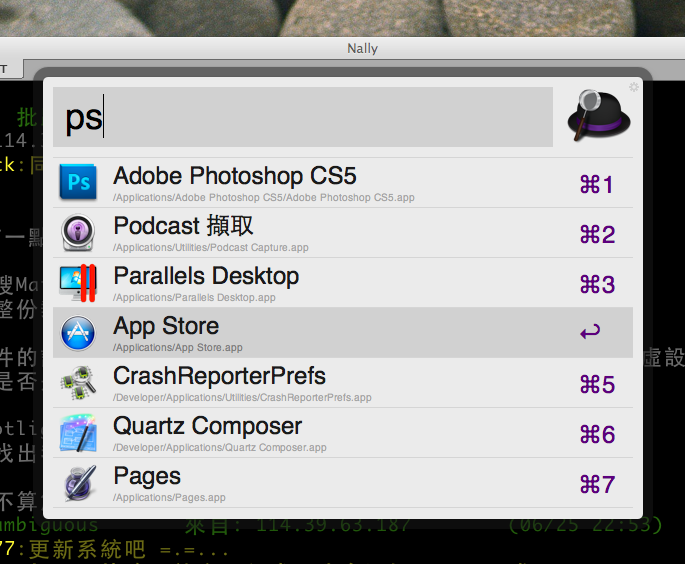Launch Adobe Photoshop CS5 from the results
This screenshot has height=564, width=685.
343,183
